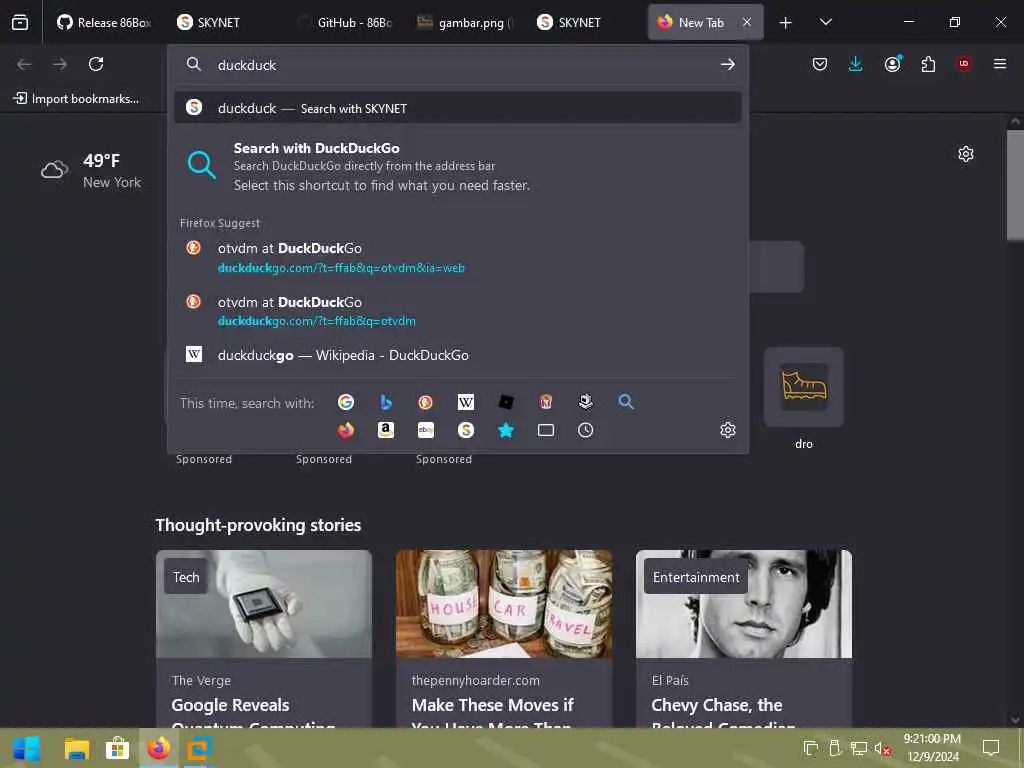Open the Google Reveals story image
The image size is (1024, 768).
pos(264,603)
